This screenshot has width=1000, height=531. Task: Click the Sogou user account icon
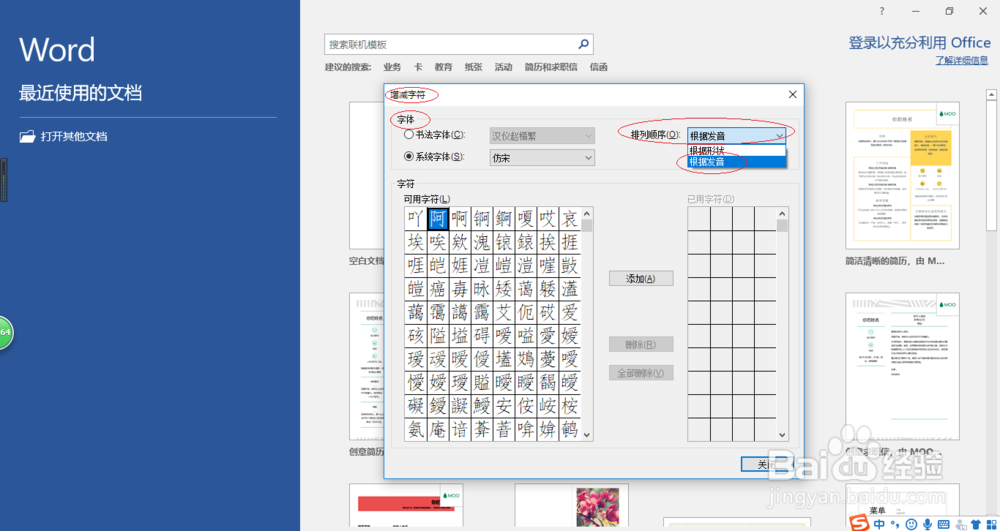pos(960,524)
